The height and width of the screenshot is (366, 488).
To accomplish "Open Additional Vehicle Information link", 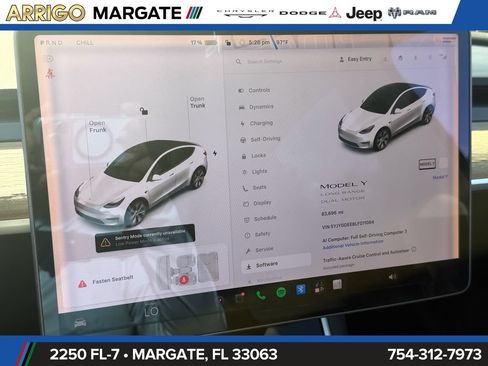I will point(353,244).
